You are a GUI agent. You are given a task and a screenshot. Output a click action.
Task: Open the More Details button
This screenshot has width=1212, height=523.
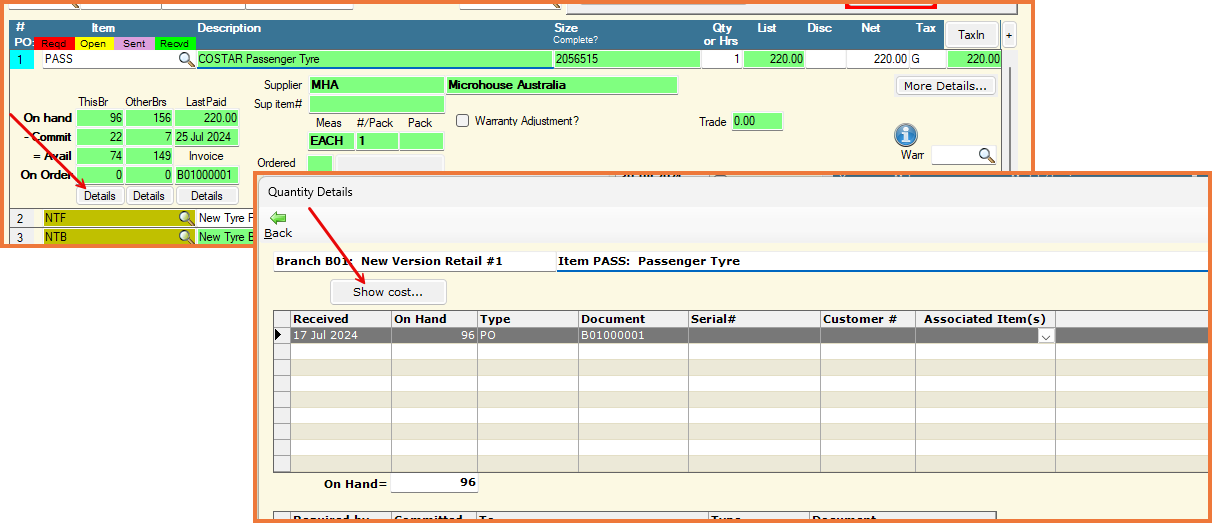point(945,86)
